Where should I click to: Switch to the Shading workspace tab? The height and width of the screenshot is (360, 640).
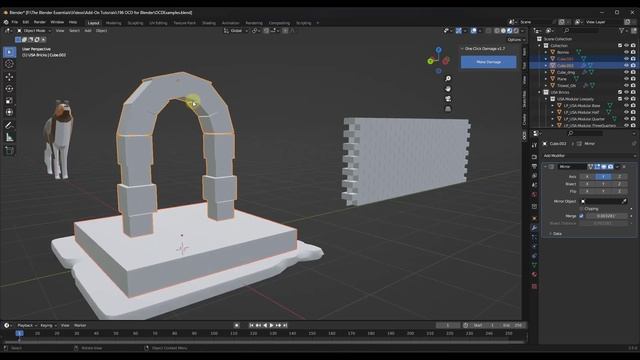click(x=209, y=23)
